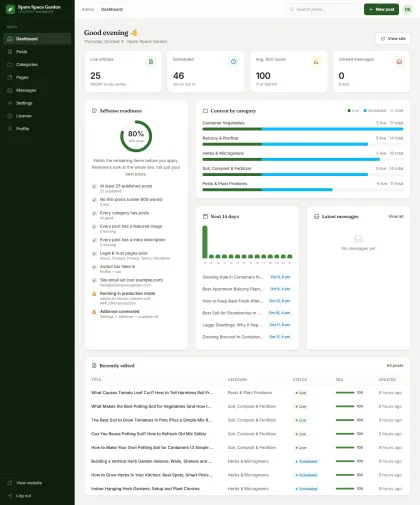Click the View website external-link icon
420x505 pixels.
point(10,483)
